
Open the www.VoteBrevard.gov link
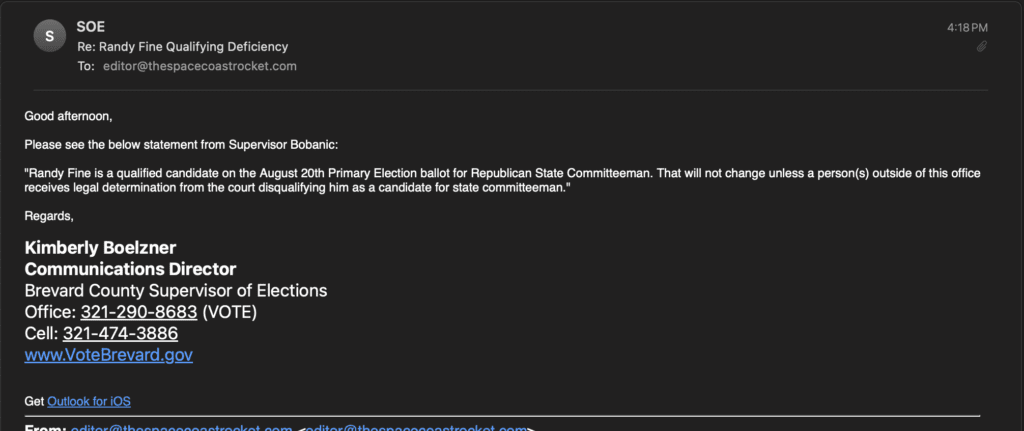tap(108, 355)
